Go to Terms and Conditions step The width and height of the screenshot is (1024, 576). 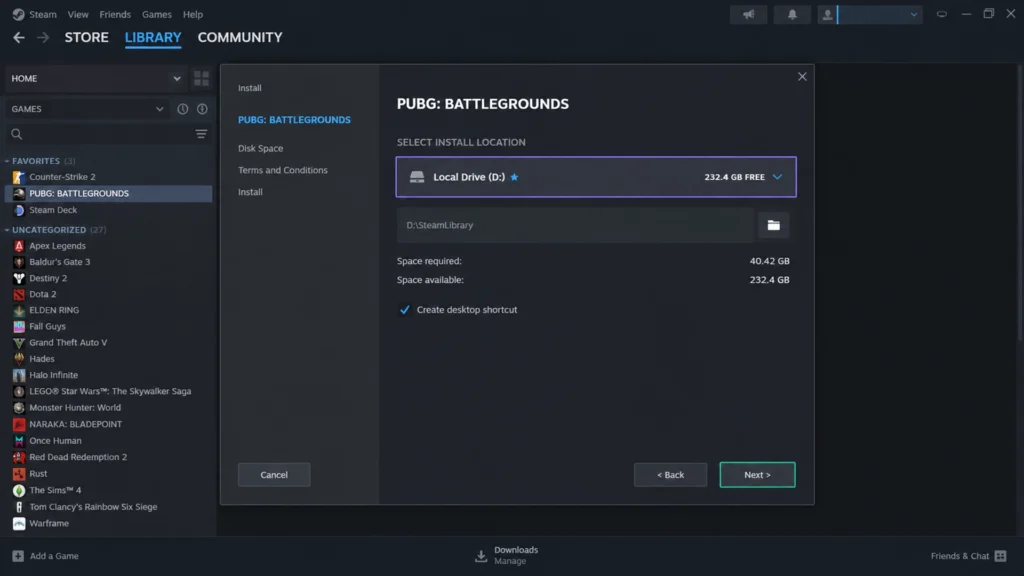(283, 170)
